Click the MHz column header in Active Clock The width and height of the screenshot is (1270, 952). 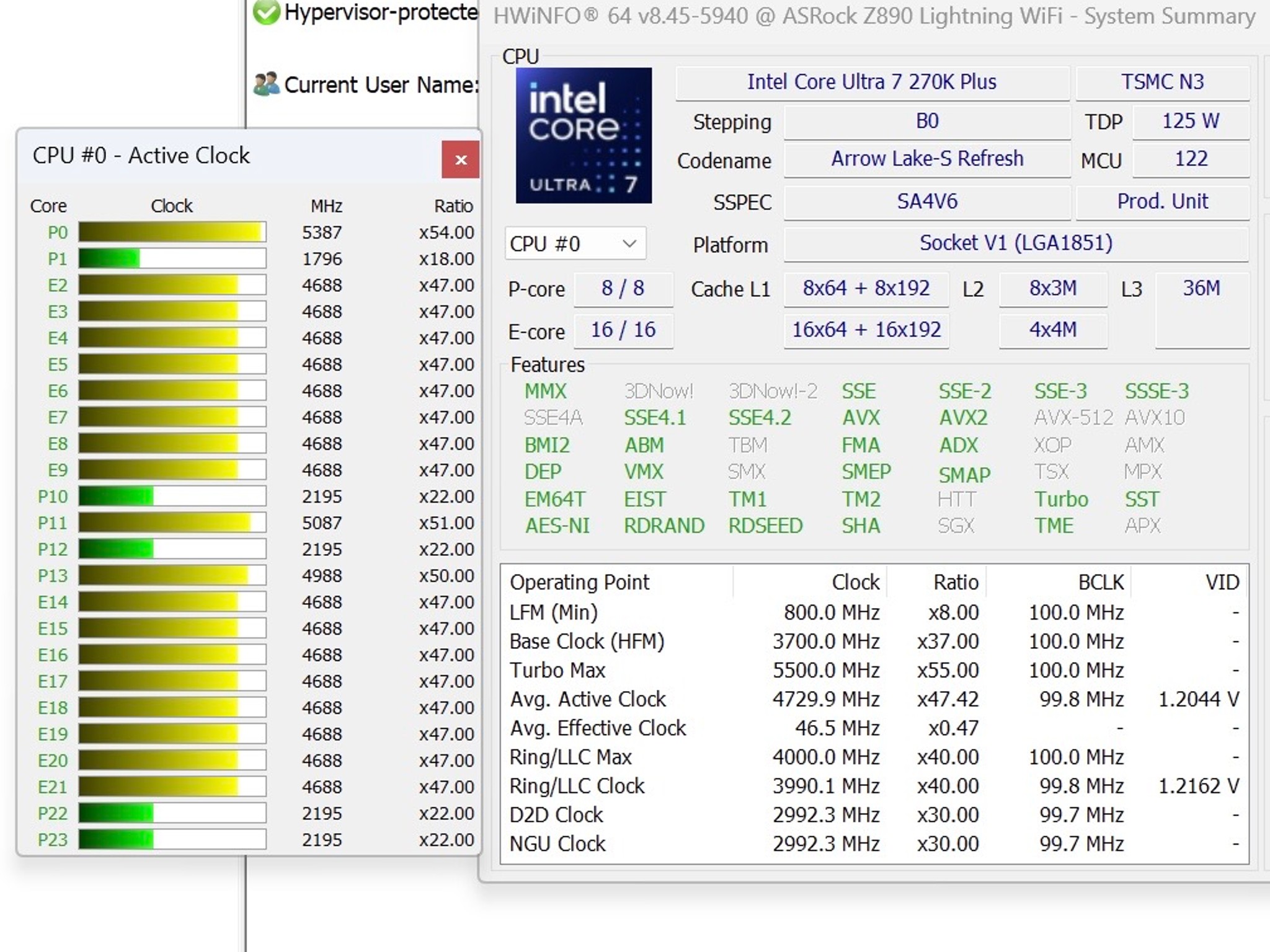pyautogui.click(x=326, y=206)
